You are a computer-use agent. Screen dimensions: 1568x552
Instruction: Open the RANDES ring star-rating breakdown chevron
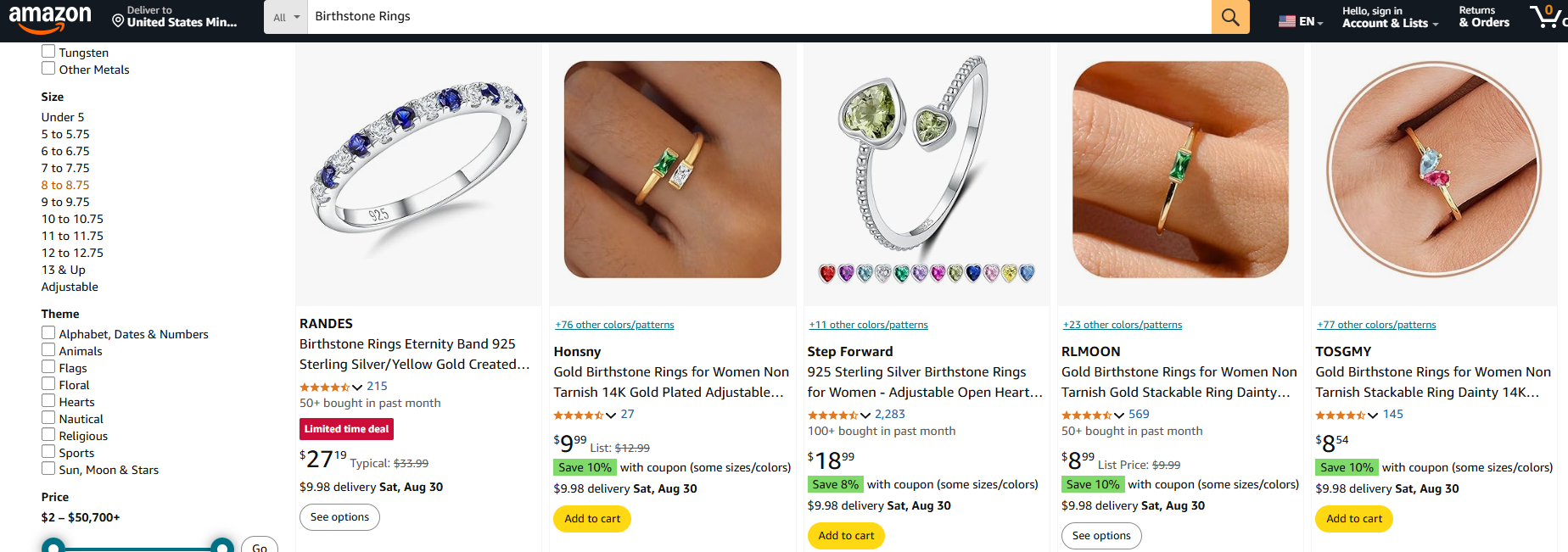click(x=356, y=386)
